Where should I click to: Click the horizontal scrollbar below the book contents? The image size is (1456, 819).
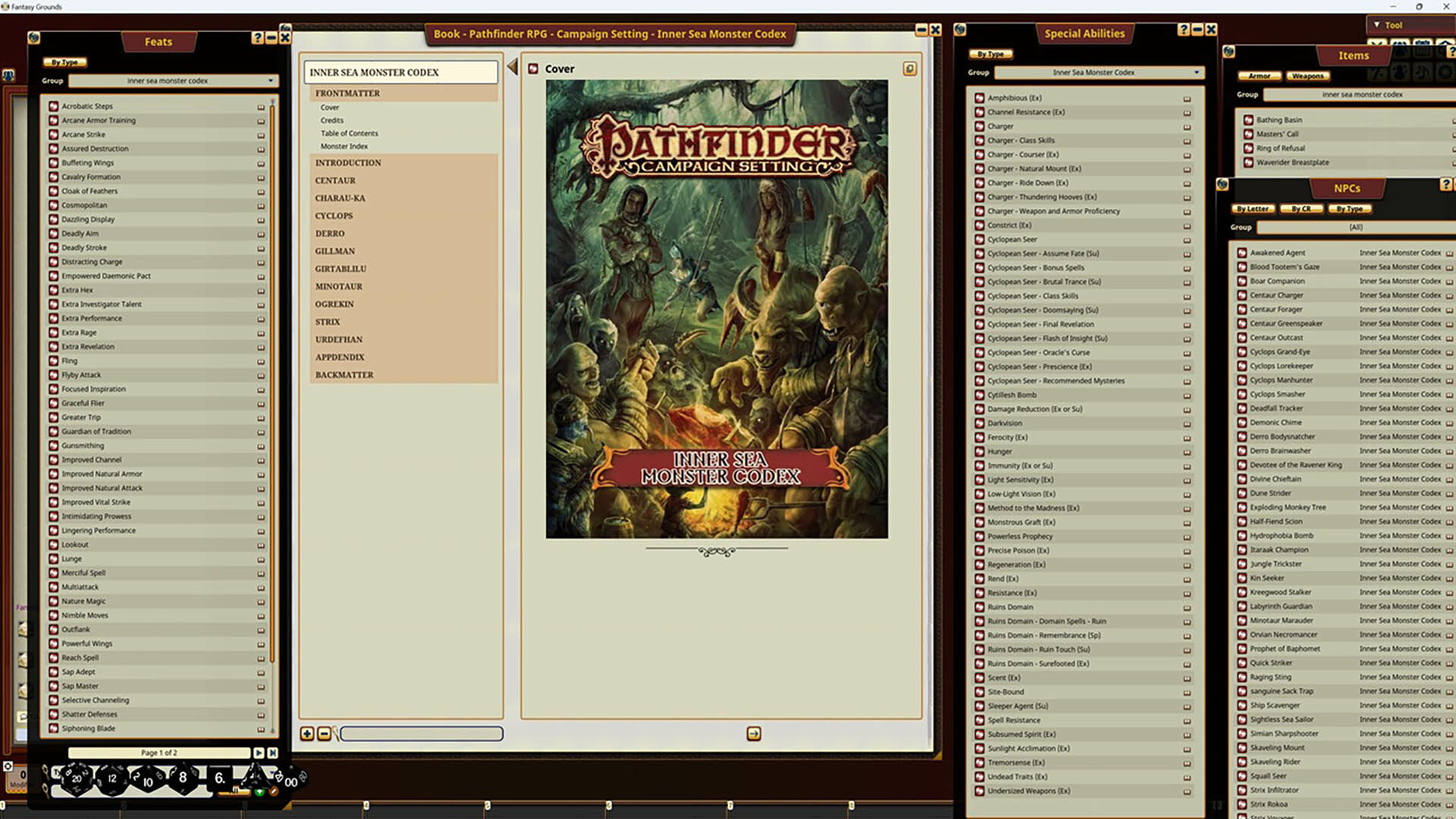coord(421,734)
